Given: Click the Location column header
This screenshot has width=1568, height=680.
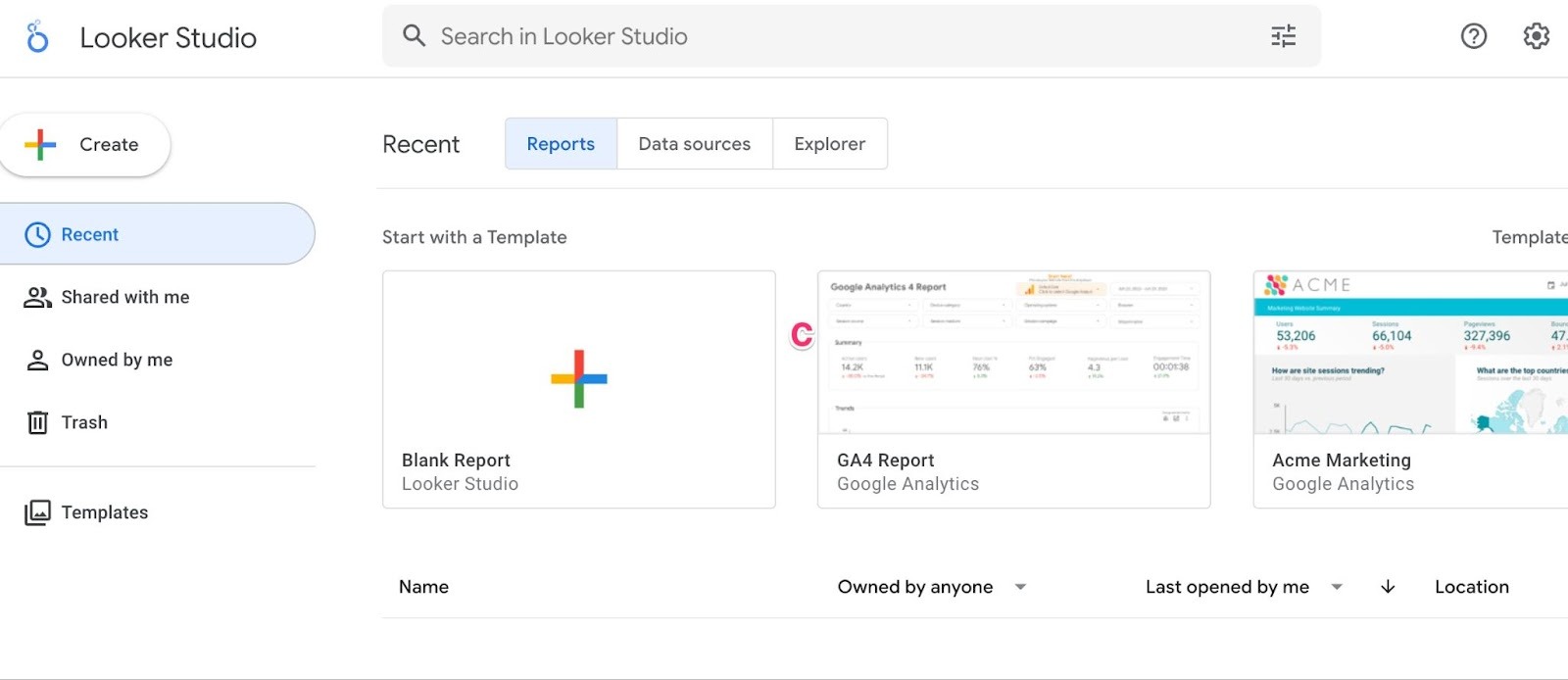Looking at the screenshot, I should click(x=1472, y=587).
